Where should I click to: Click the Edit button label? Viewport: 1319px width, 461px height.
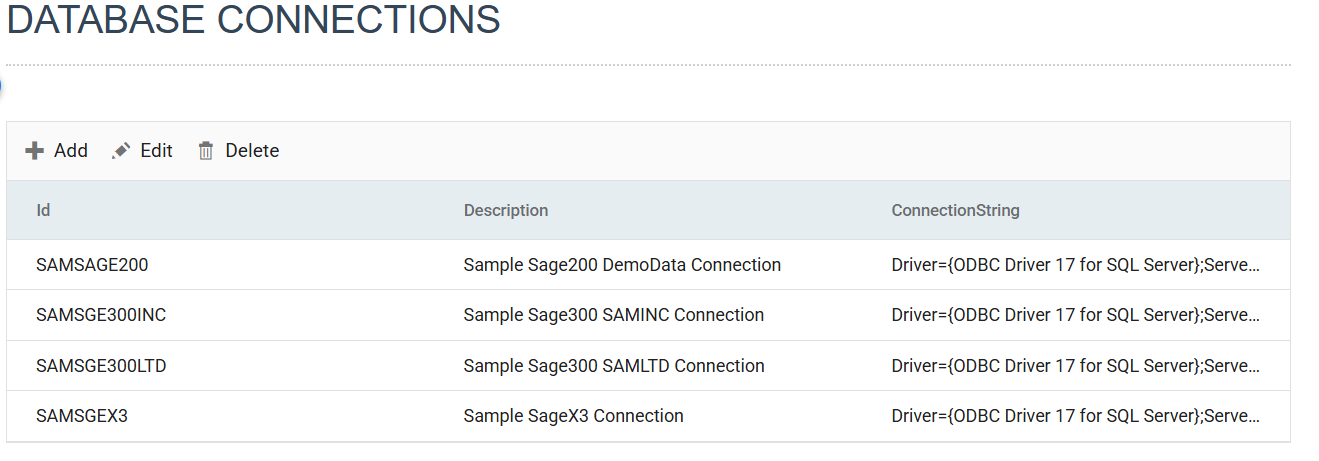coord(156,151)
